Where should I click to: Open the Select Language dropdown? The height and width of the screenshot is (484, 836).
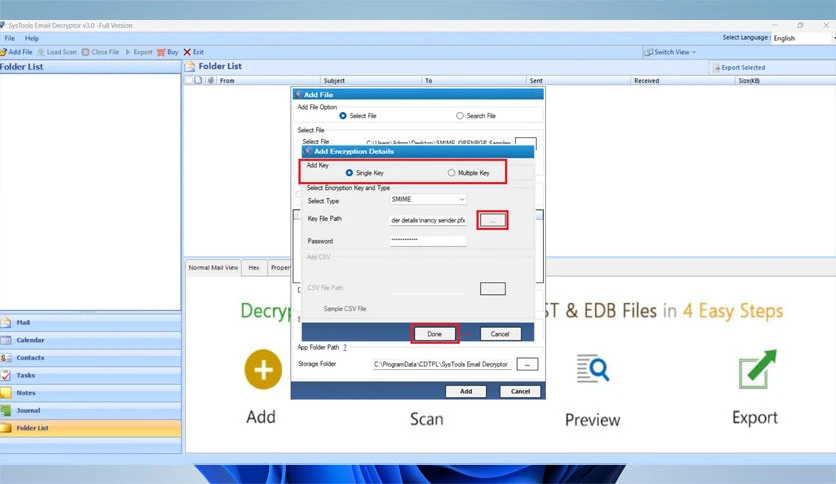(x=803, y=38)
